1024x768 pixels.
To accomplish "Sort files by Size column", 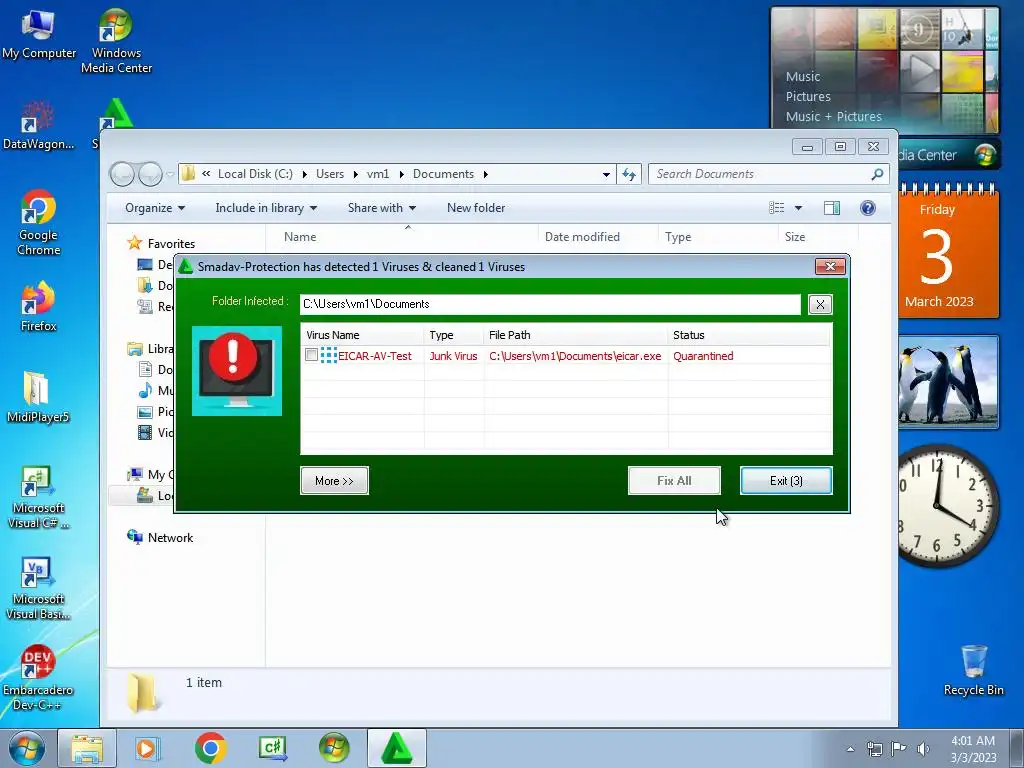I will click(x=795, y=237).
